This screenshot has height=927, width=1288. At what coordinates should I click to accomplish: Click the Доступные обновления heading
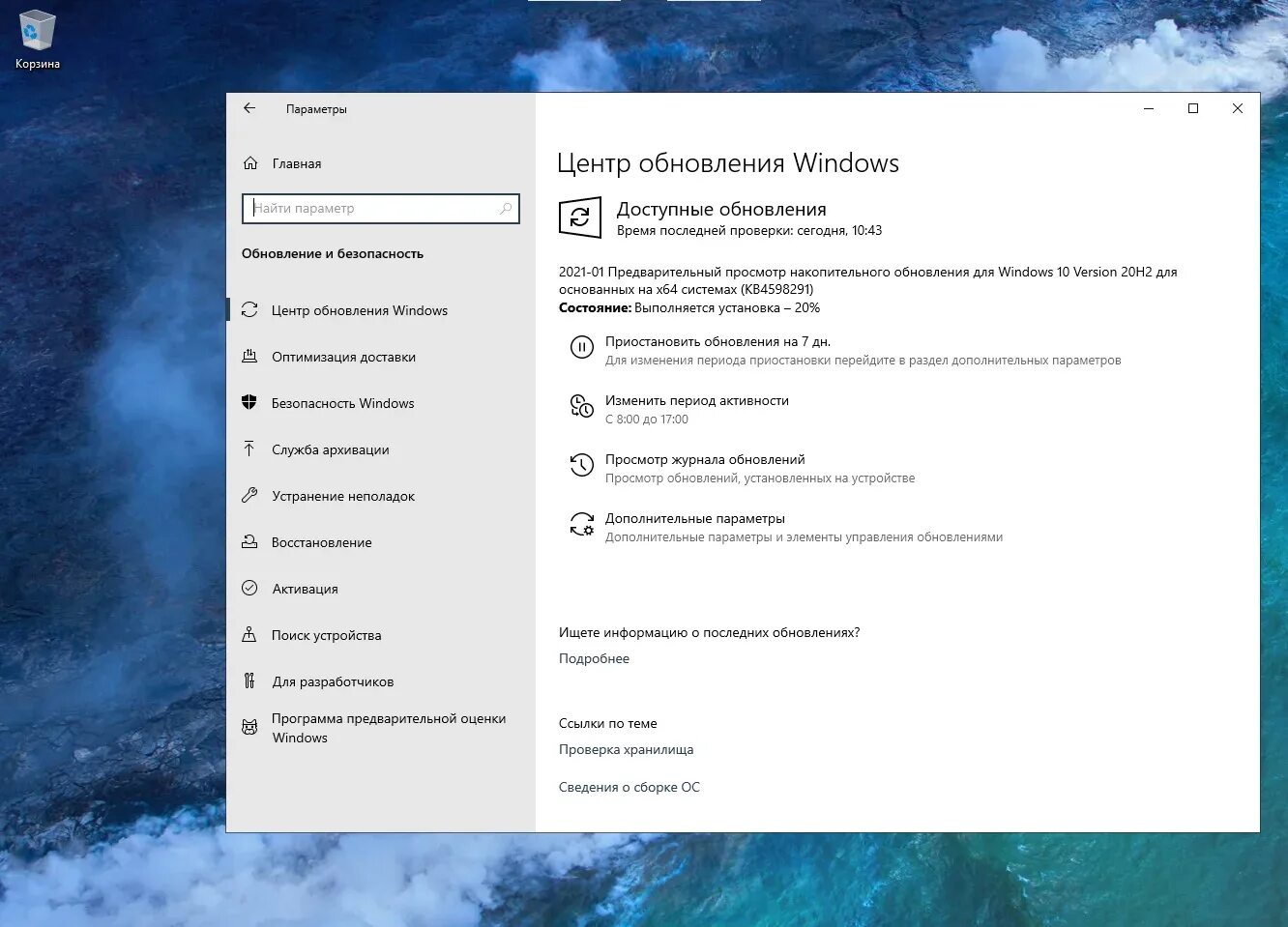(721, 209)
